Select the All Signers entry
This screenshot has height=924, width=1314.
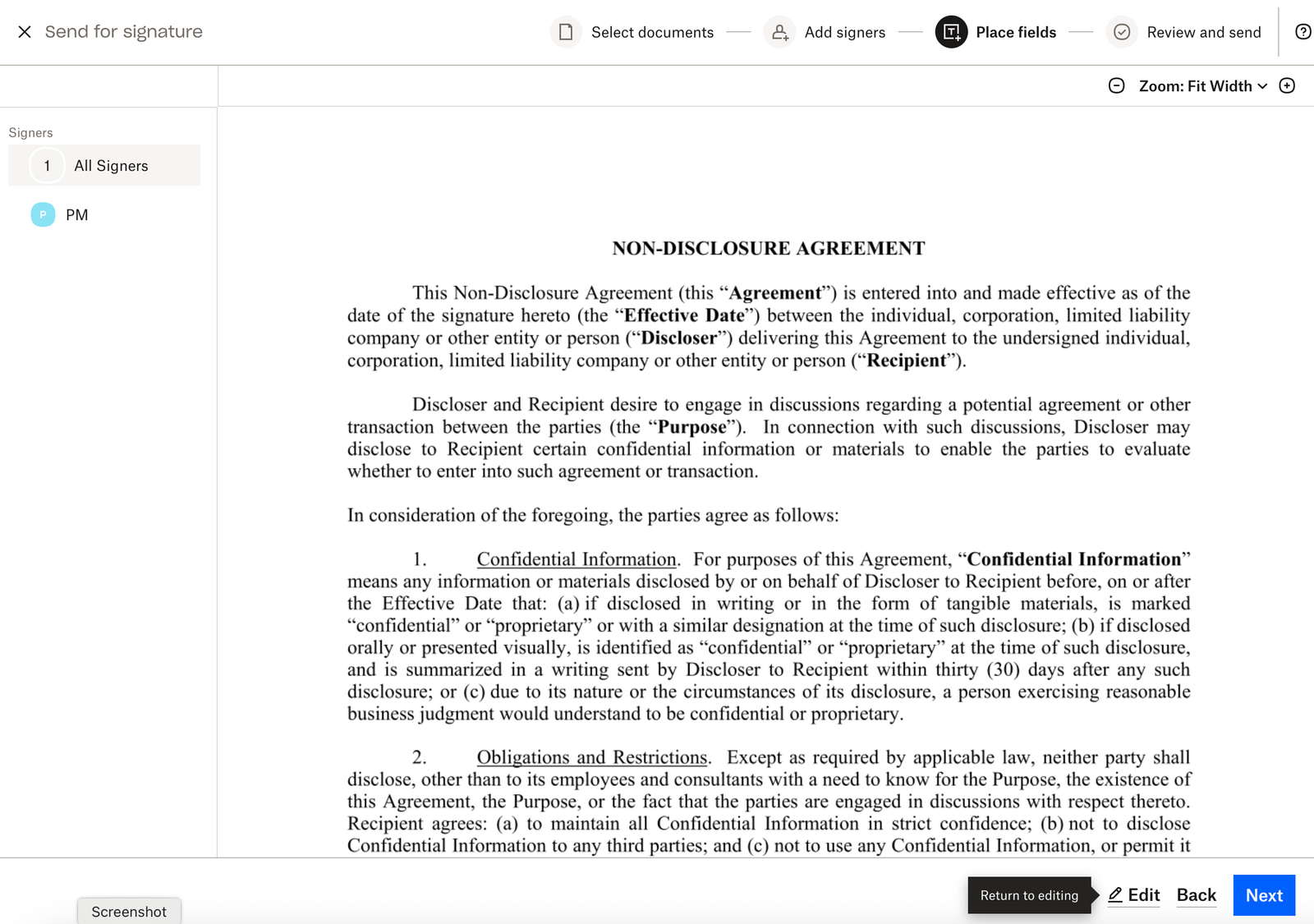(111, 165)
